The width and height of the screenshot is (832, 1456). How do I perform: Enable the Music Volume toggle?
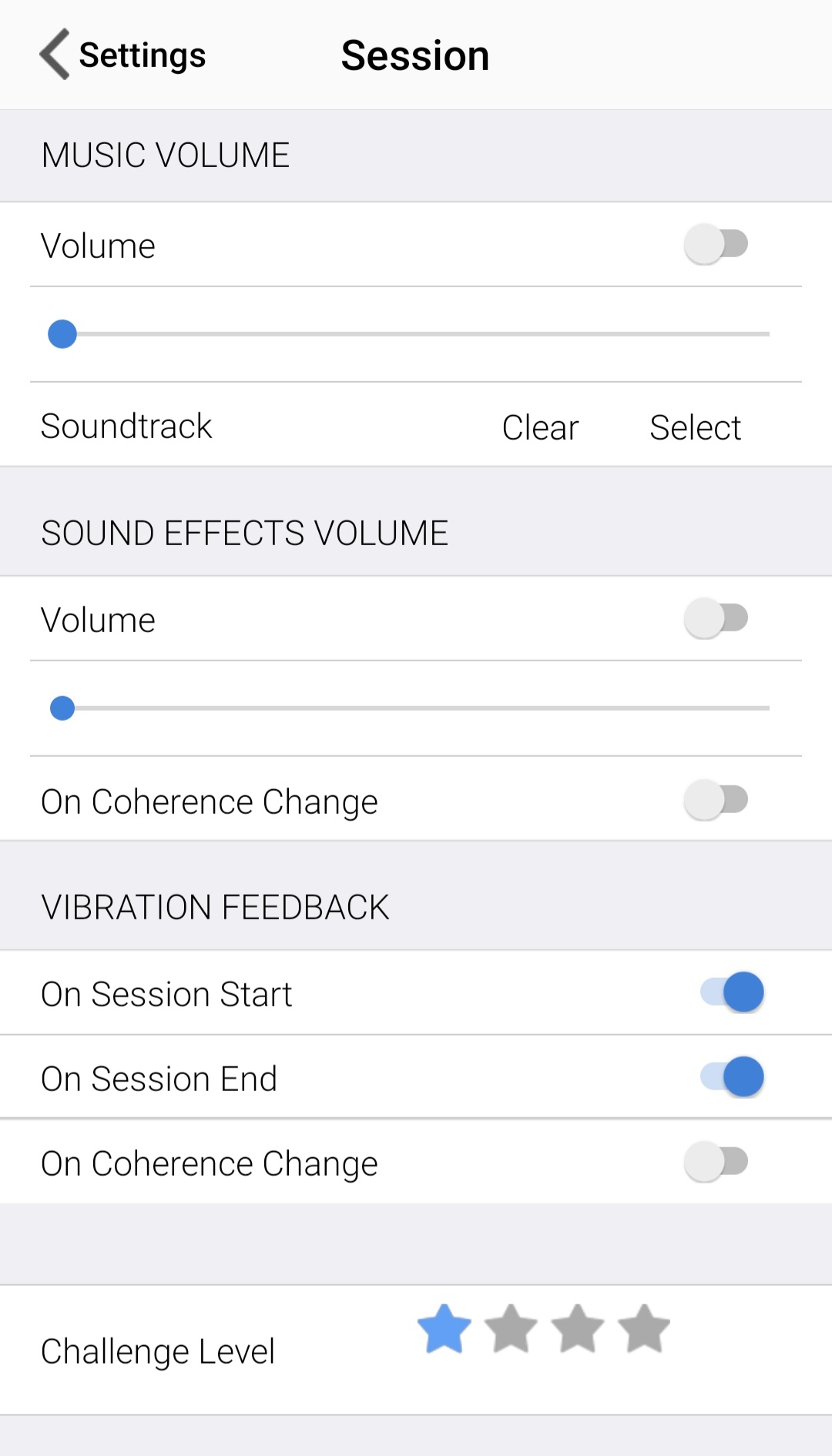pos(716,244)
